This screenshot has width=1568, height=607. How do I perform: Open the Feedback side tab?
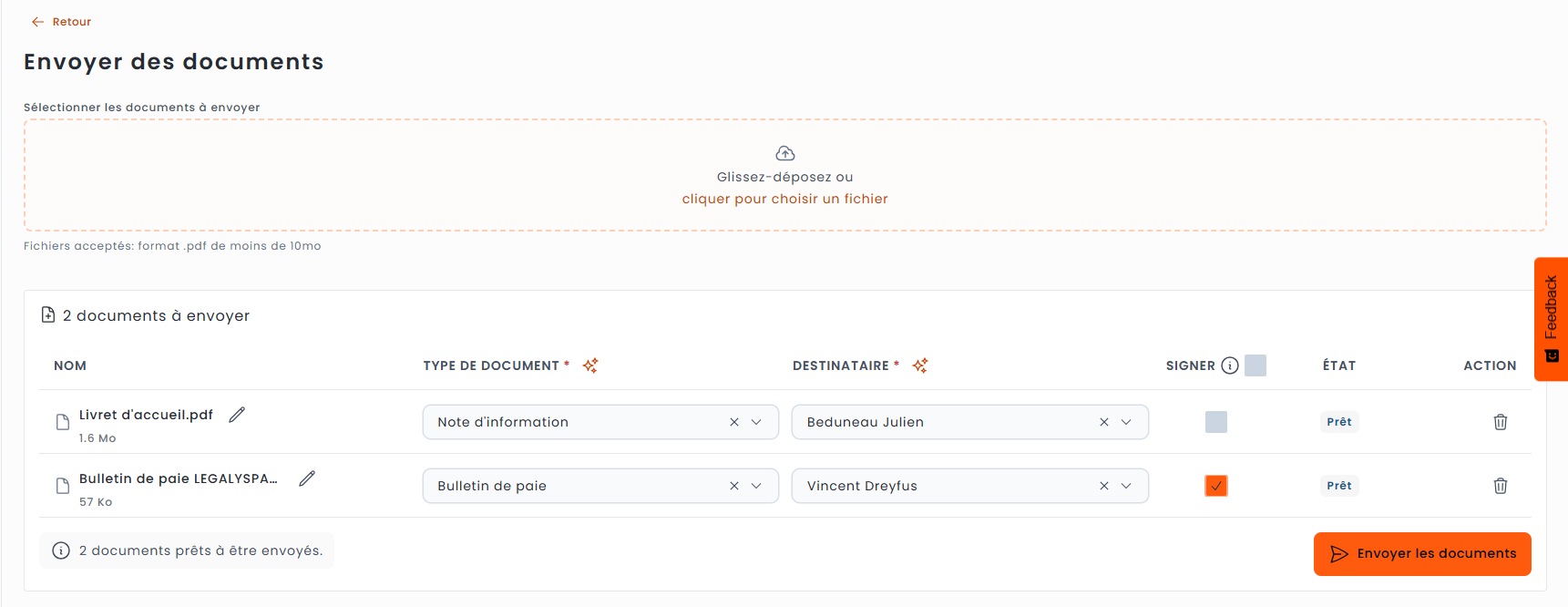click(1552, 319)
